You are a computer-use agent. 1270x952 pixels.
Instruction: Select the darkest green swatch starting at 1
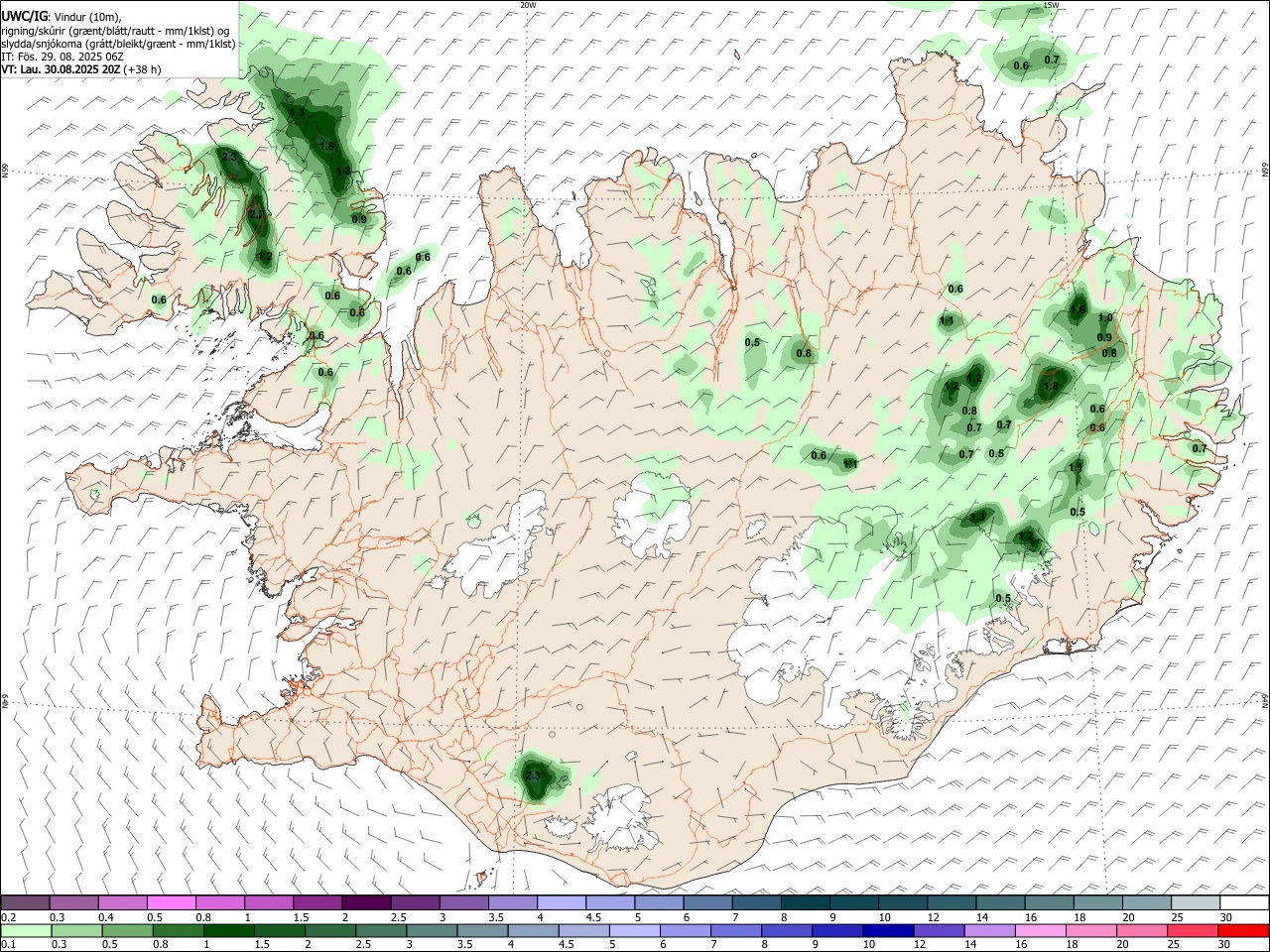[x=228, y=931]
